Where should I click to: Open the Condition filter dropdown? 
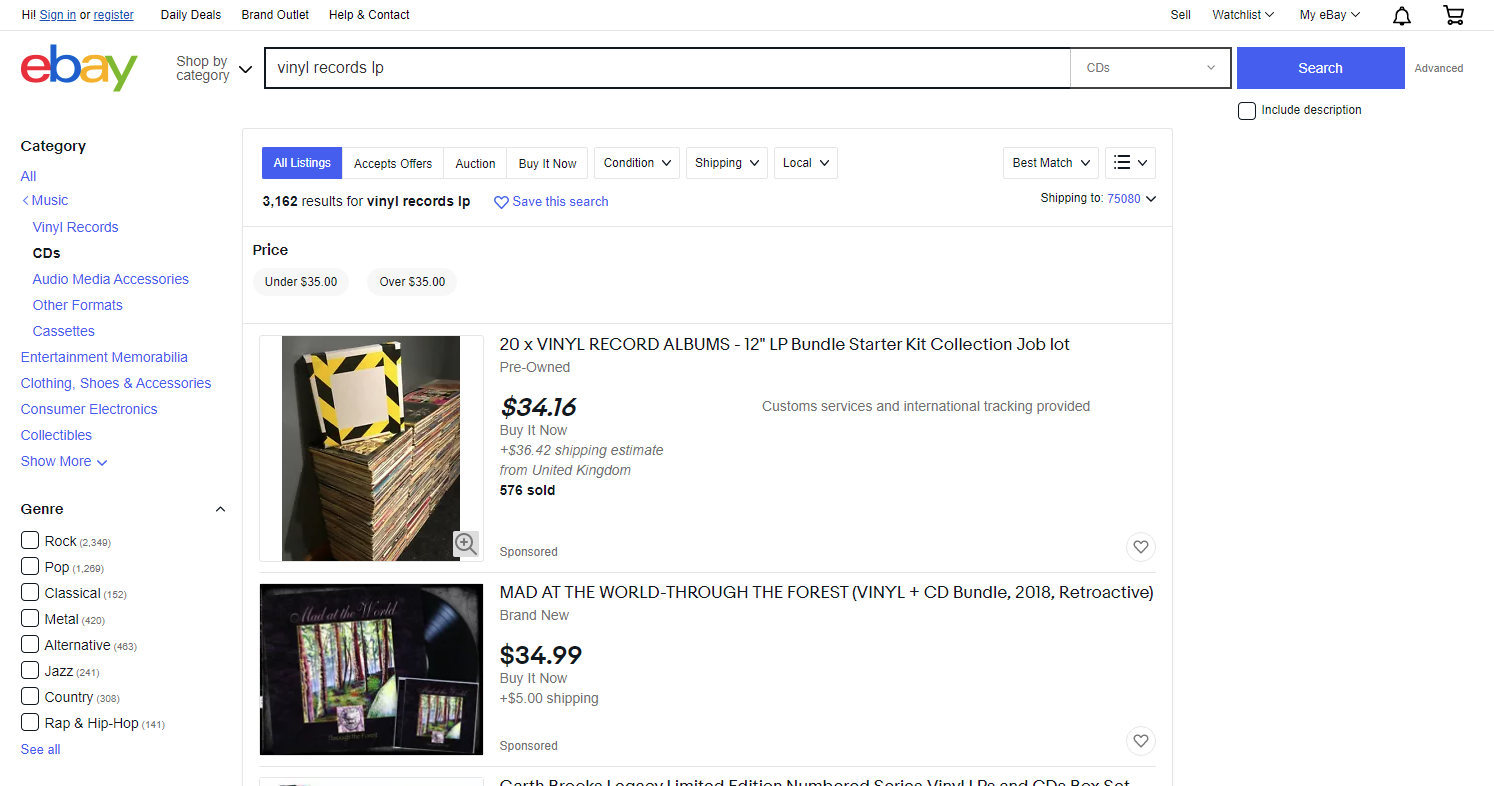coord(637,163)
